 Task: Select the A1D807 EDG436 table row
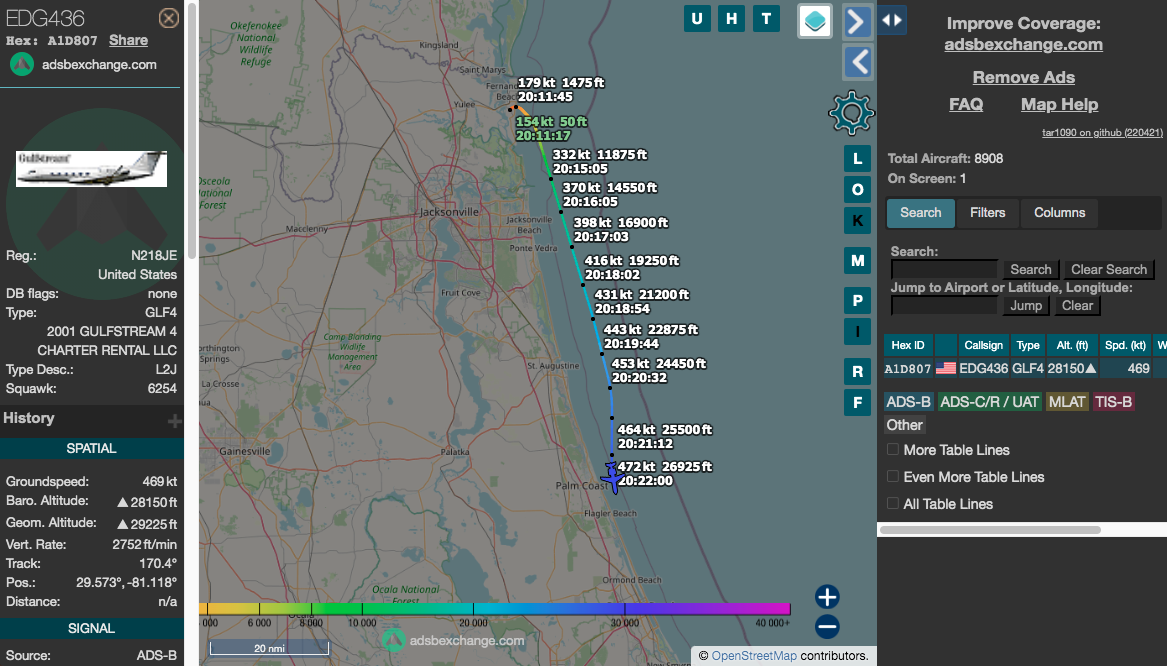pyautogui.click(x=1026, y=368)
